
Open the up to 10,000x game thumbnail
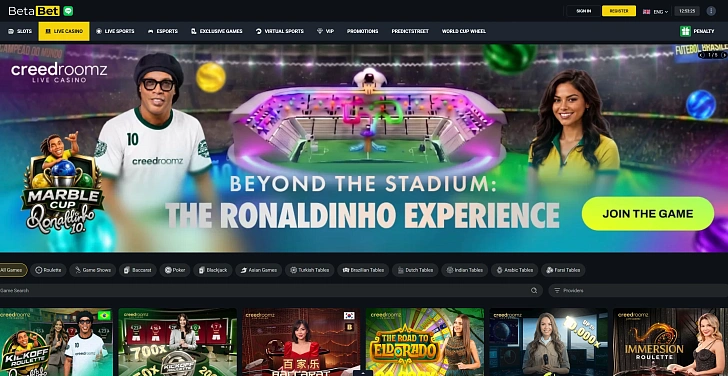coord(548,342)
